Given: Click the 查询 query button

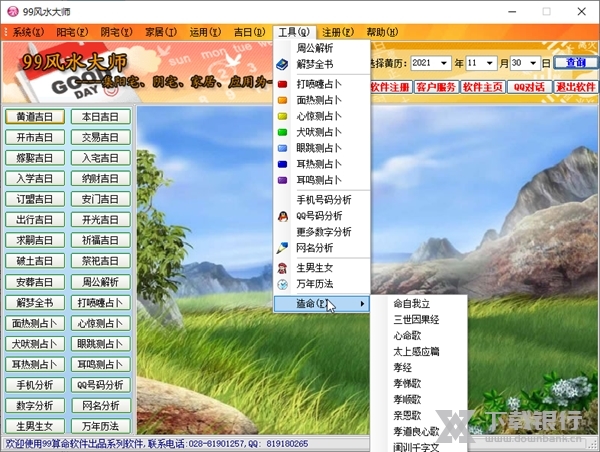Looking at the screenshot, I should tap(576, 62).
